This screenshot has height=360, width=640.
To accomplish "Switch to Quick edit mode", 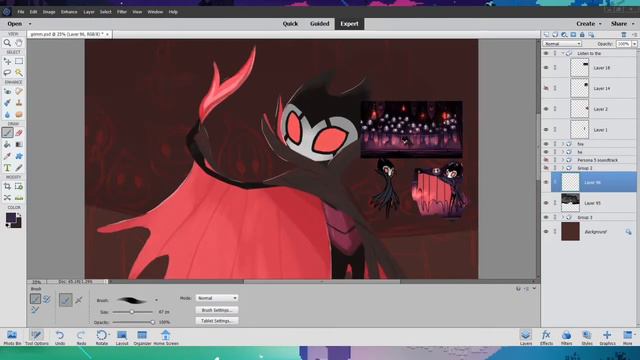I will [x=290, y=24].
